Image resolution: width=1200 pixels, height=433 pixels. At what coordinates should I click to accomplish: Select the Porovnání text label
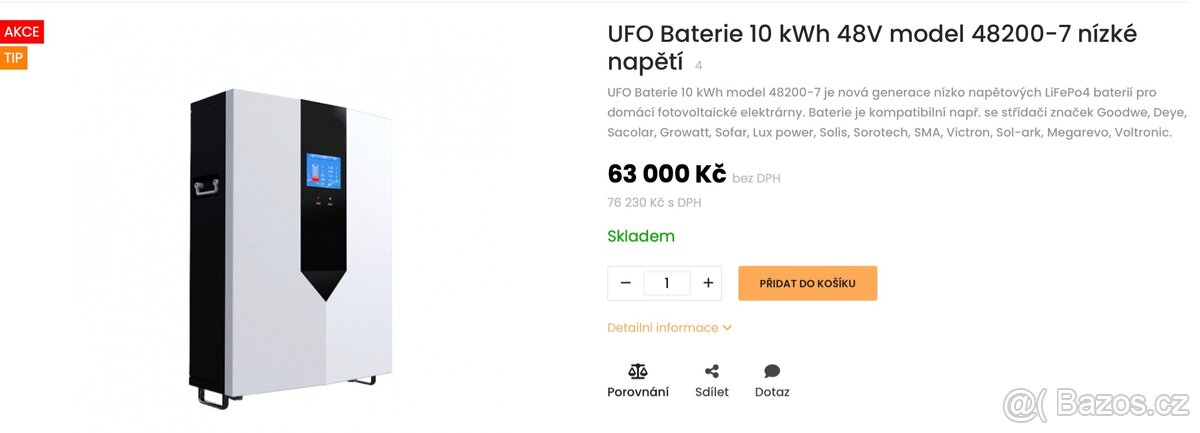[x=638, y=392]
